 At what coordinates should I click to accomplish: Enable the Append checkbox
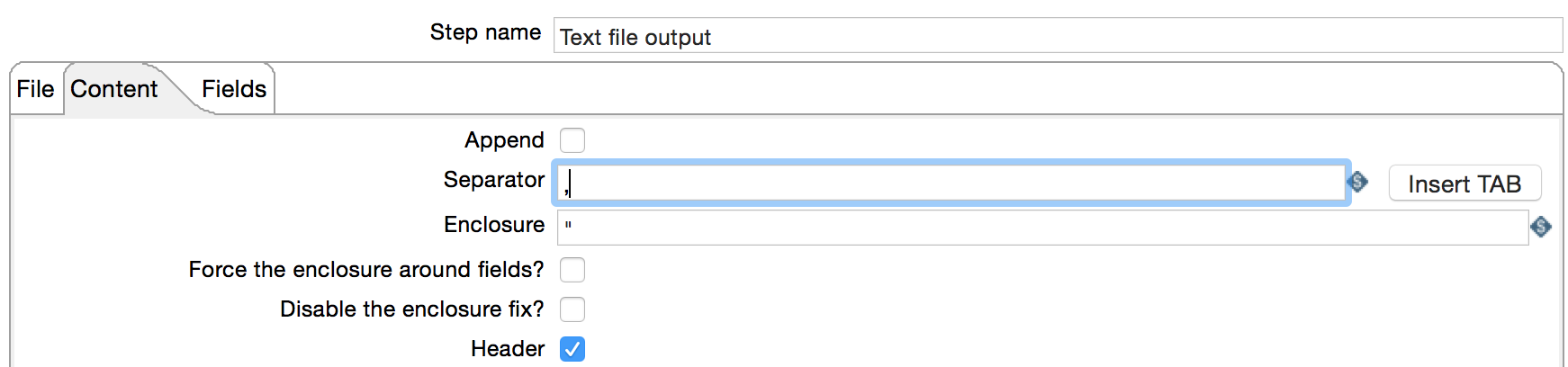(572, 140)
